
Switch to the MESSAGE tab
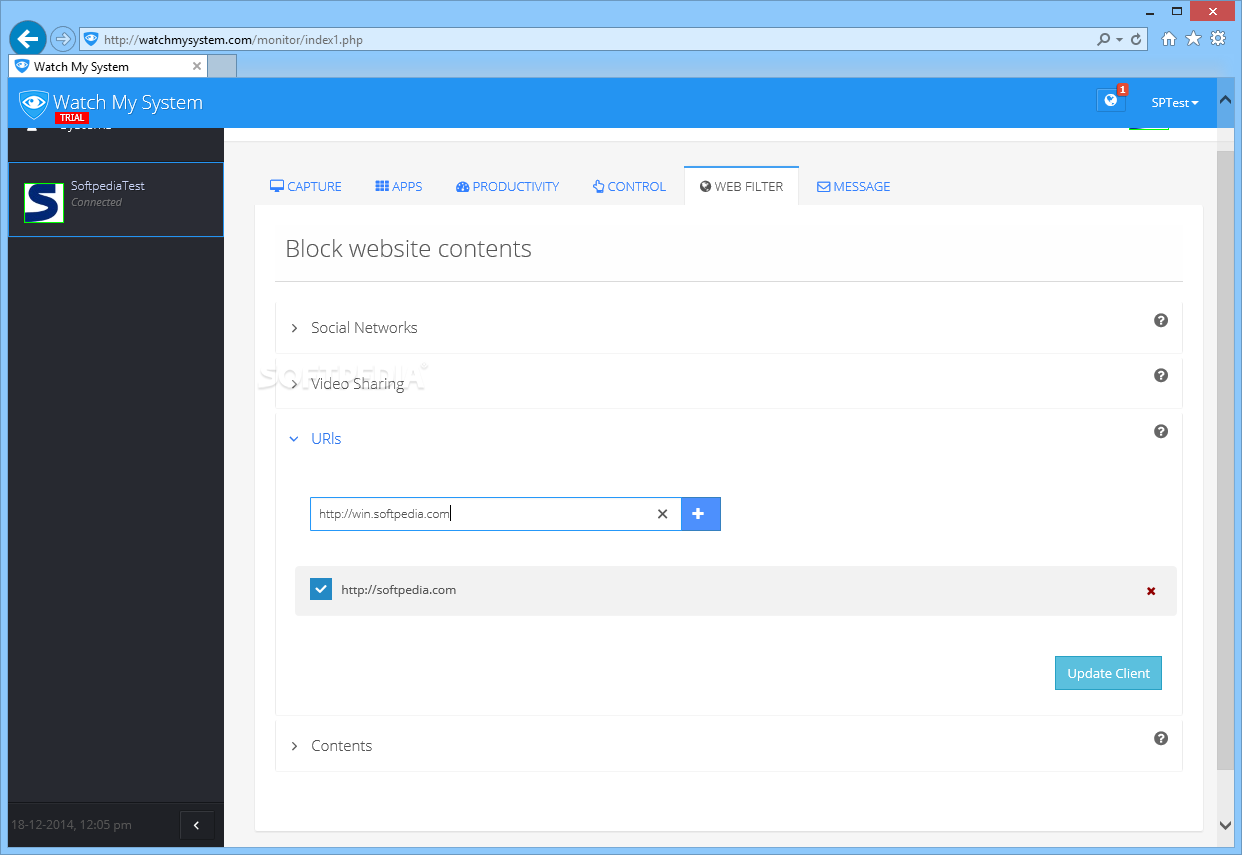[854, 186]
